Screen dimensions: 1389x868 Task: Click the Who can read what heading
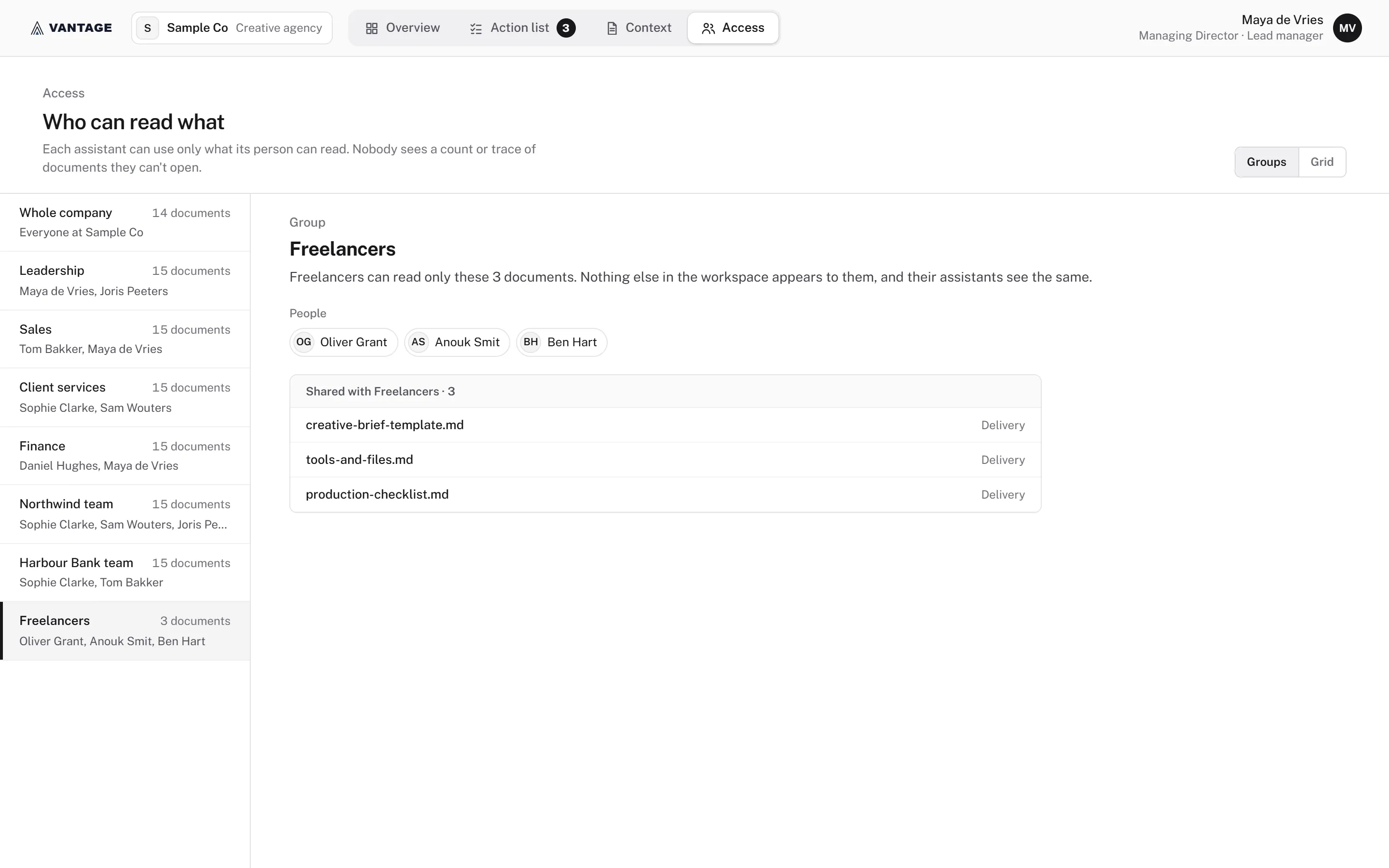point(133,122)
